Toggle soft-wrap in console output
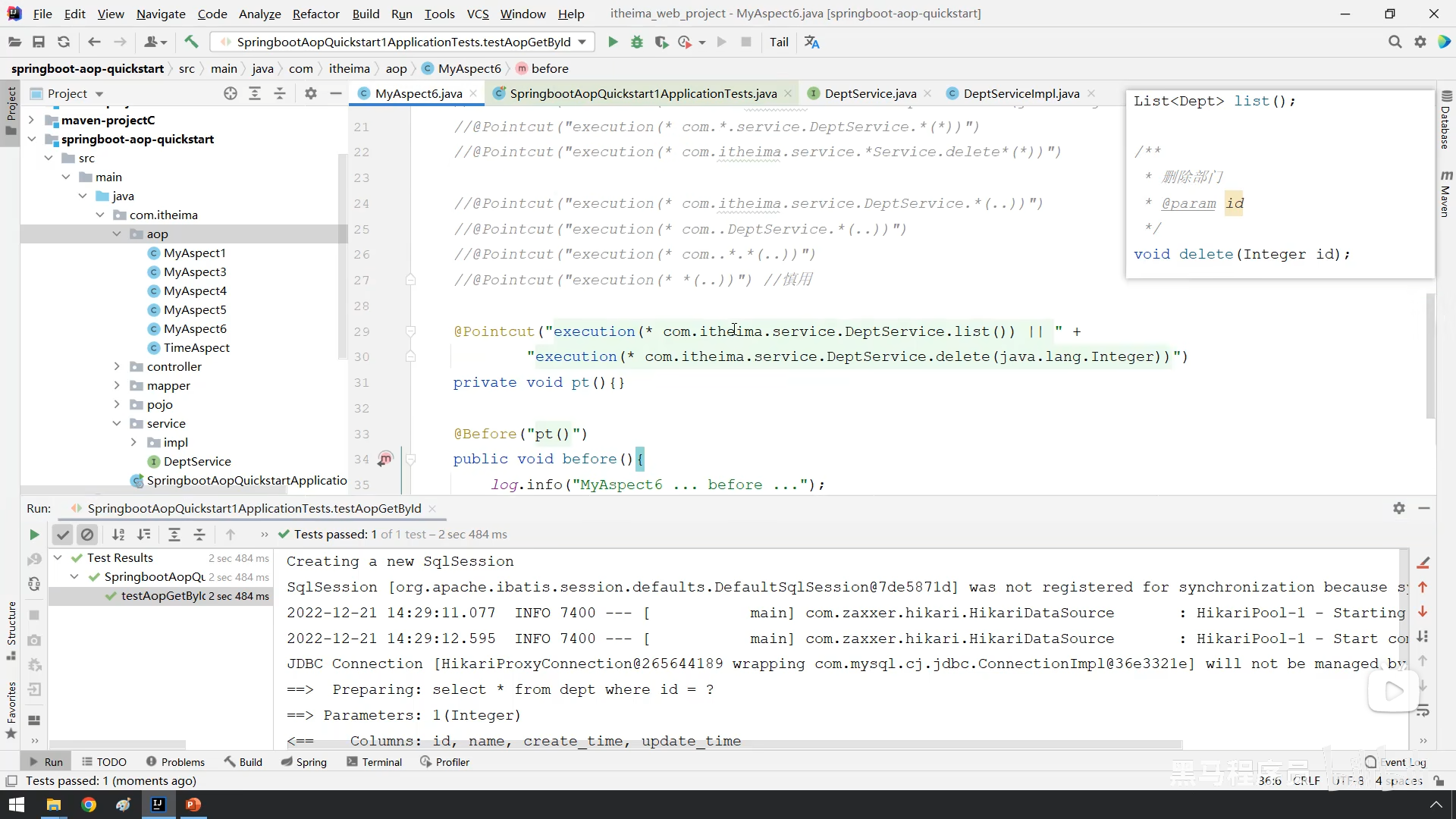The width and height of the screenshot is (1456, 819). tap(1423, 711)
